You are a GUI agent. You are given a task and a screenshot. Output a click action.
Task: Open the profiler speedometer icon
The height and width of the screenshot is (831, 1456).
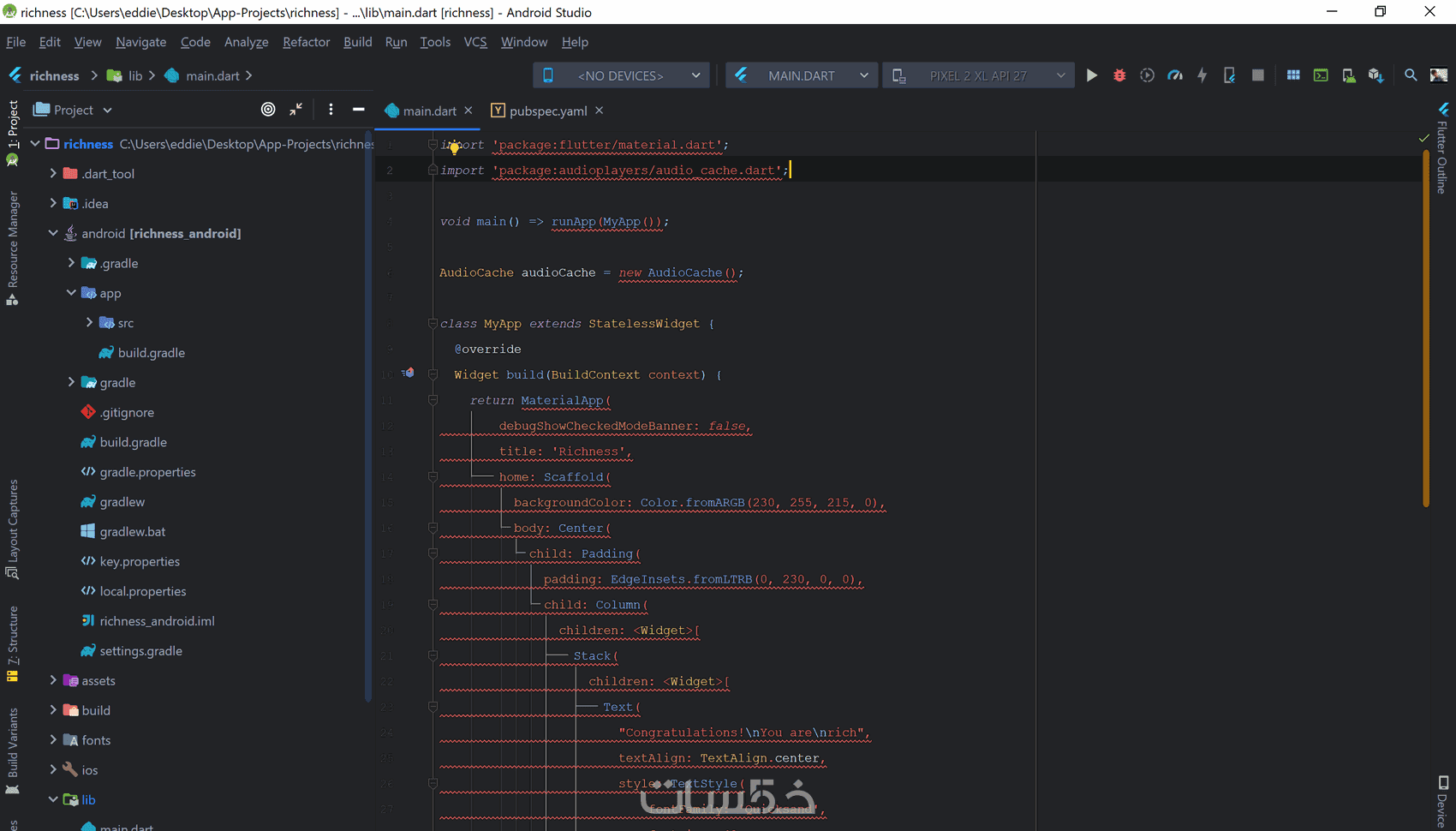[1175, 75]
